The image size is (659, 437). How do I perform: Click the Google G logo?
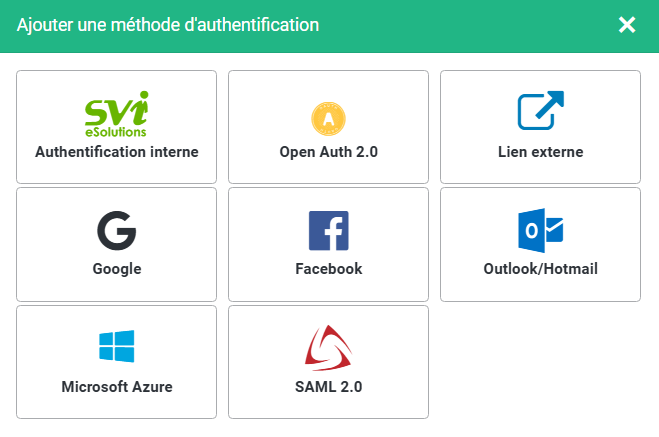coord(116,231)
